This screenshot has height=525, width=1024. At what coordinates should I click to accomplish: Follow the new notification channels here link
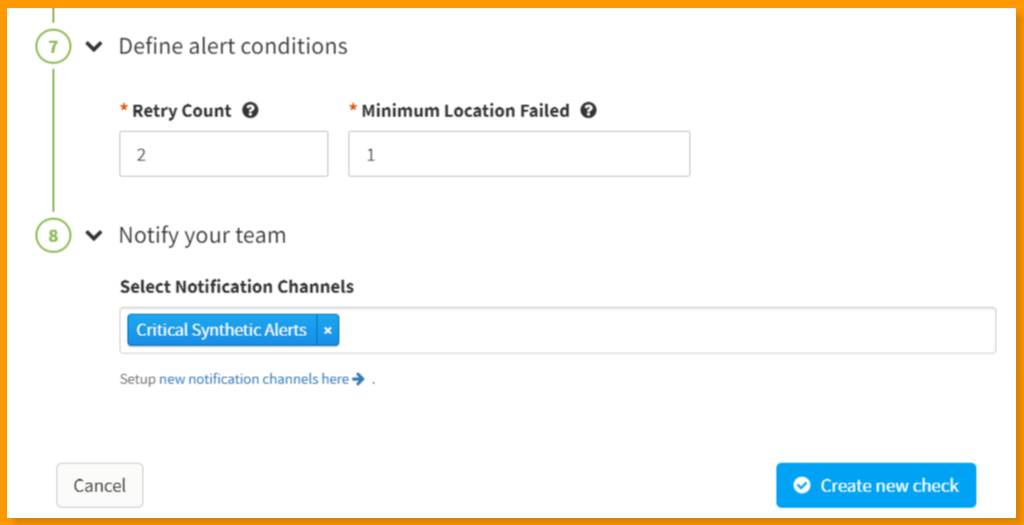point(254,379)
